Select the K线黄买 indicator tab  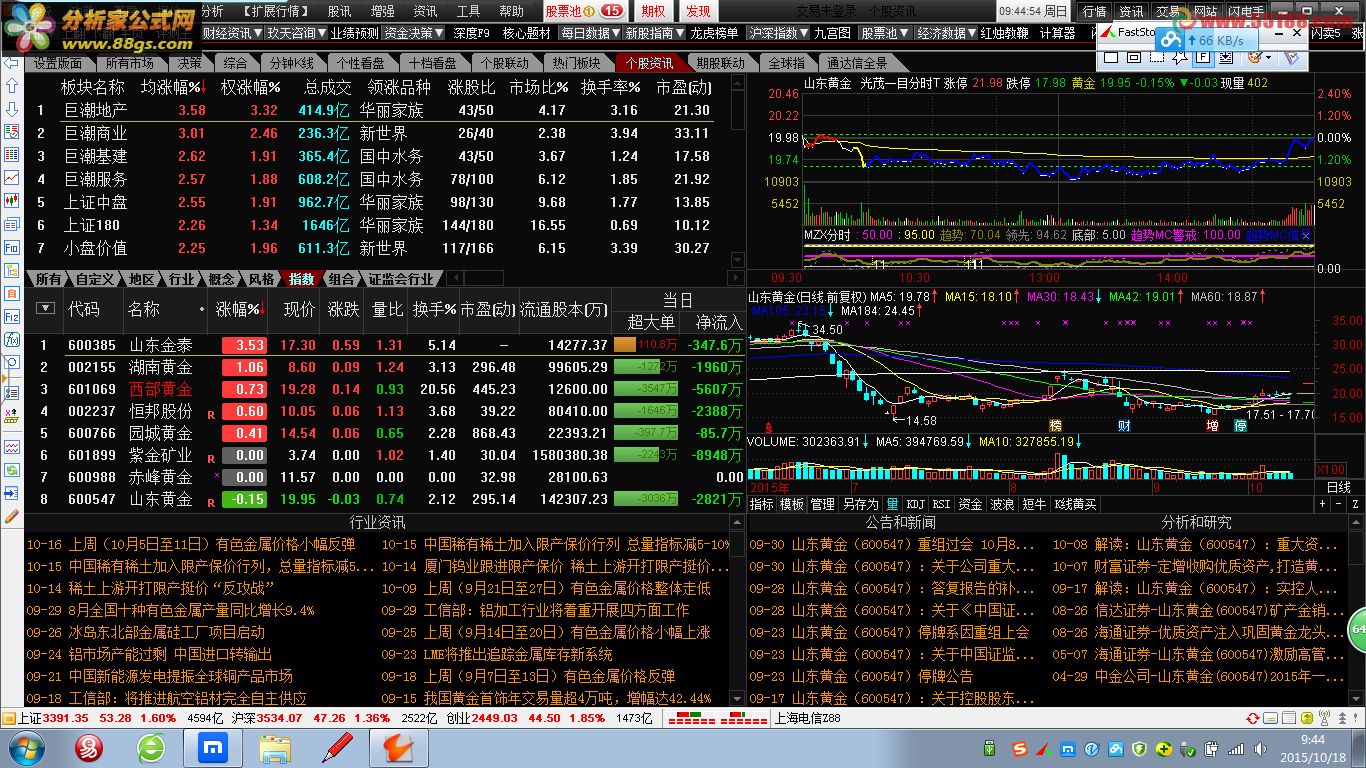pos(1075,505)
